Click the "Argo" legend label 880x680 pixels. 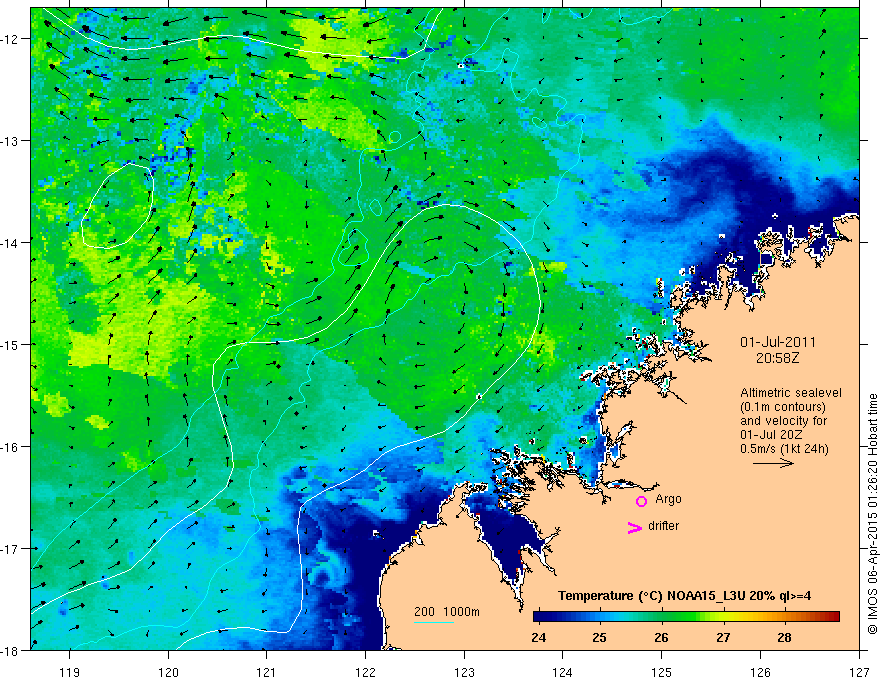(668, 499)
